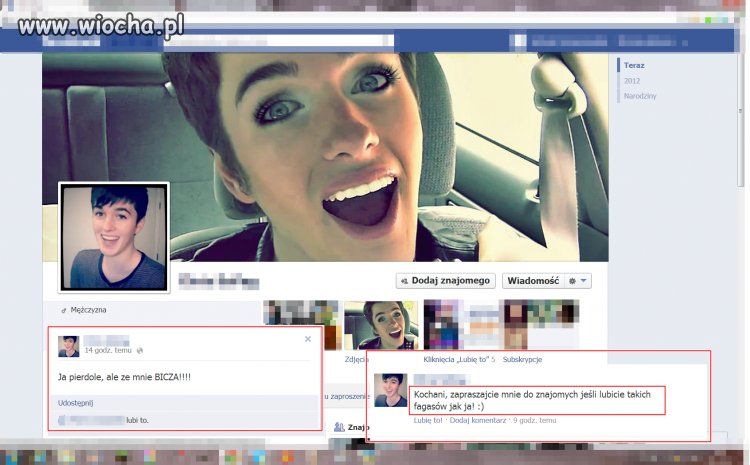This screenshot has height=465, width=750.
Task: Click the Facebook search input field
Action: (279, 41)
